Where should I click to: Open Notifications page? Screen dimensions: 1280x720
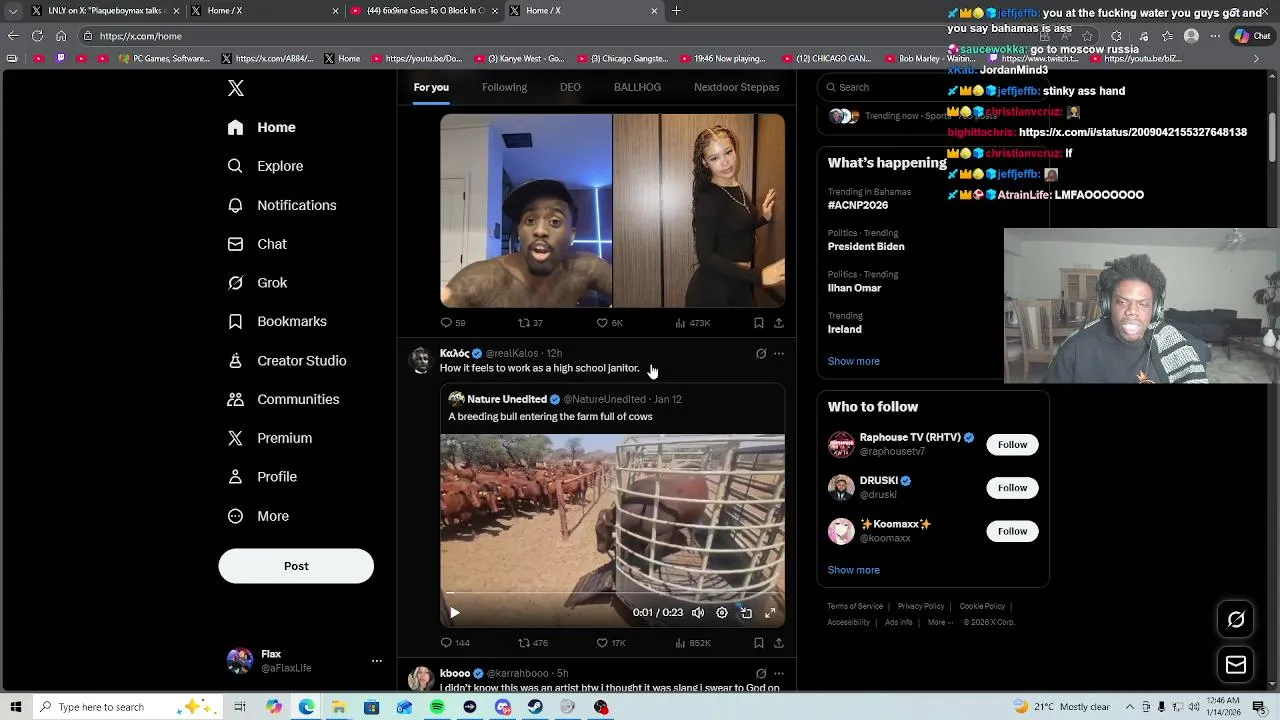point(282,205)
